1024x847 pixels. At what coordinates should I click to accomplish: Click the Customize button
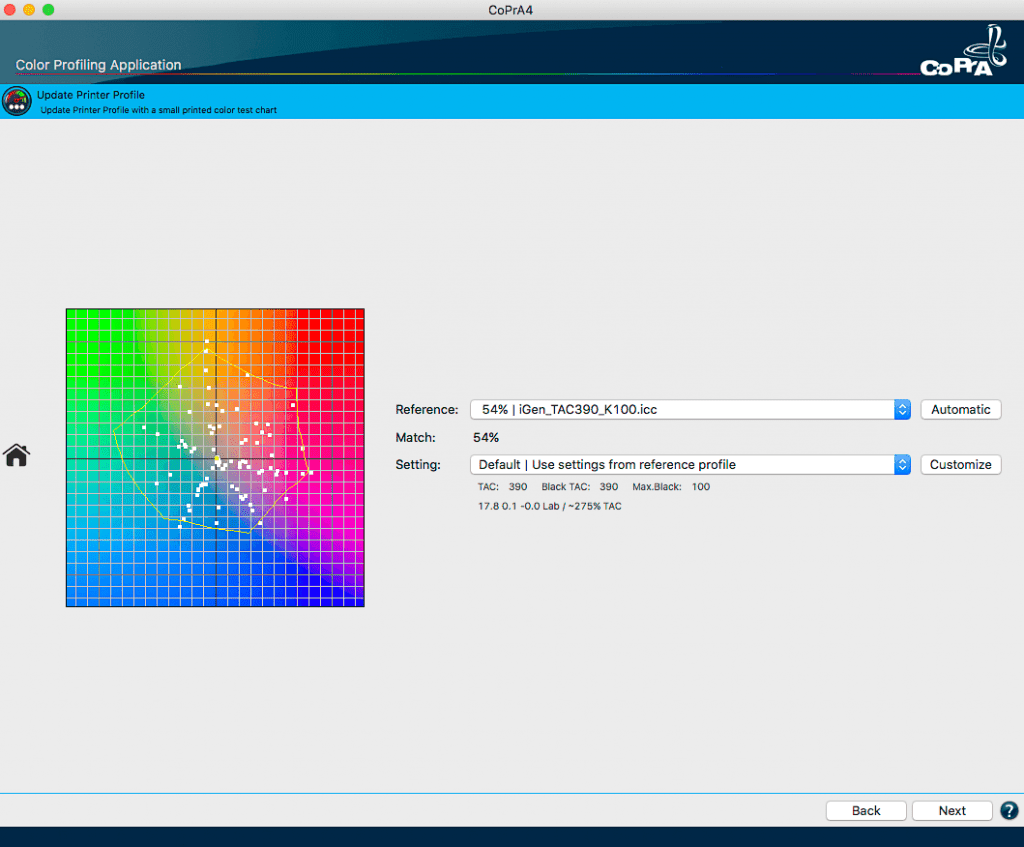[x=960, y=464]
